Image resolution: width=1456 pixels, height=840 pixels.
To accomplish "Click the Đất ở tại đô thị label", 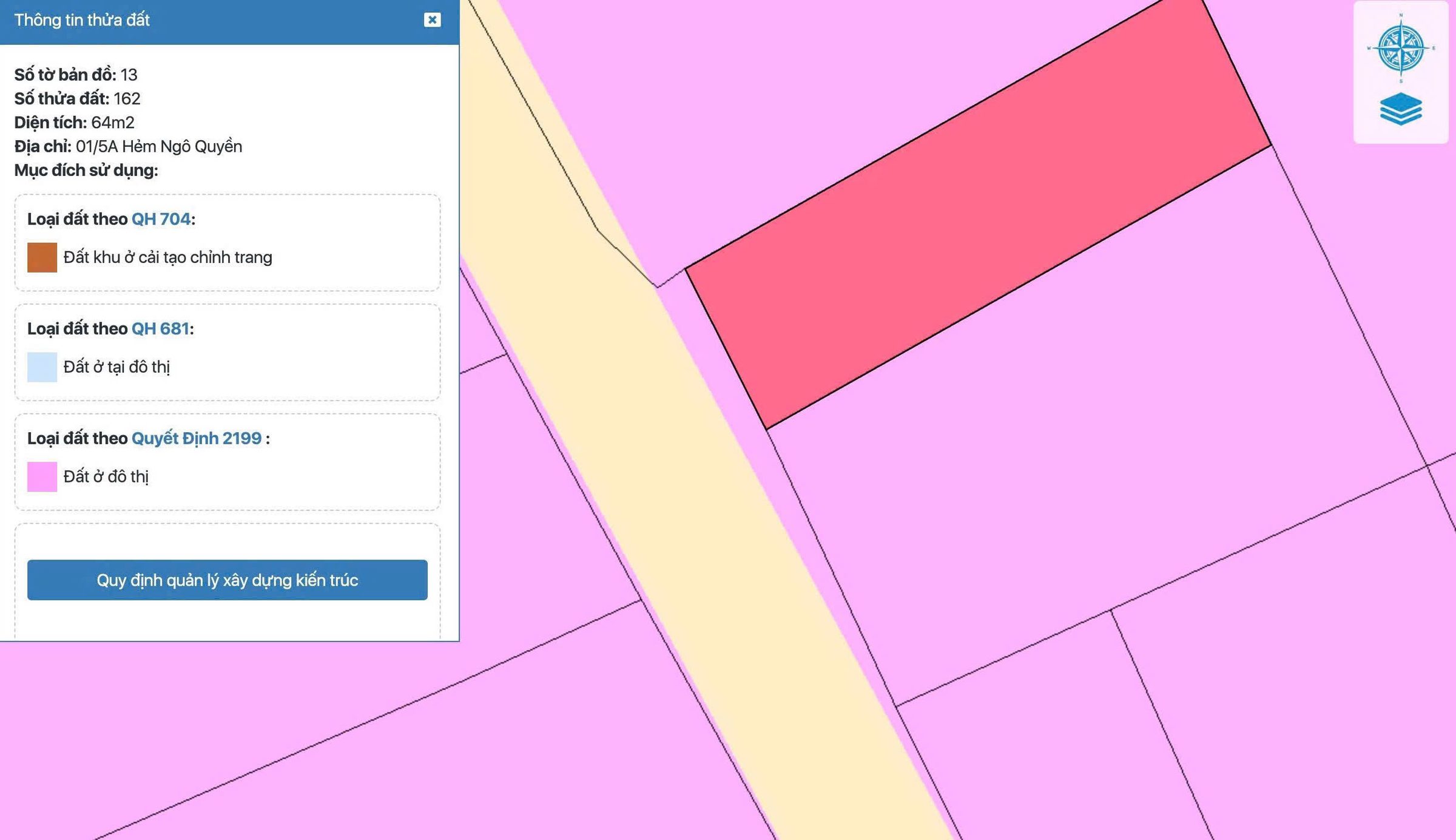I will tap(116, 367).
